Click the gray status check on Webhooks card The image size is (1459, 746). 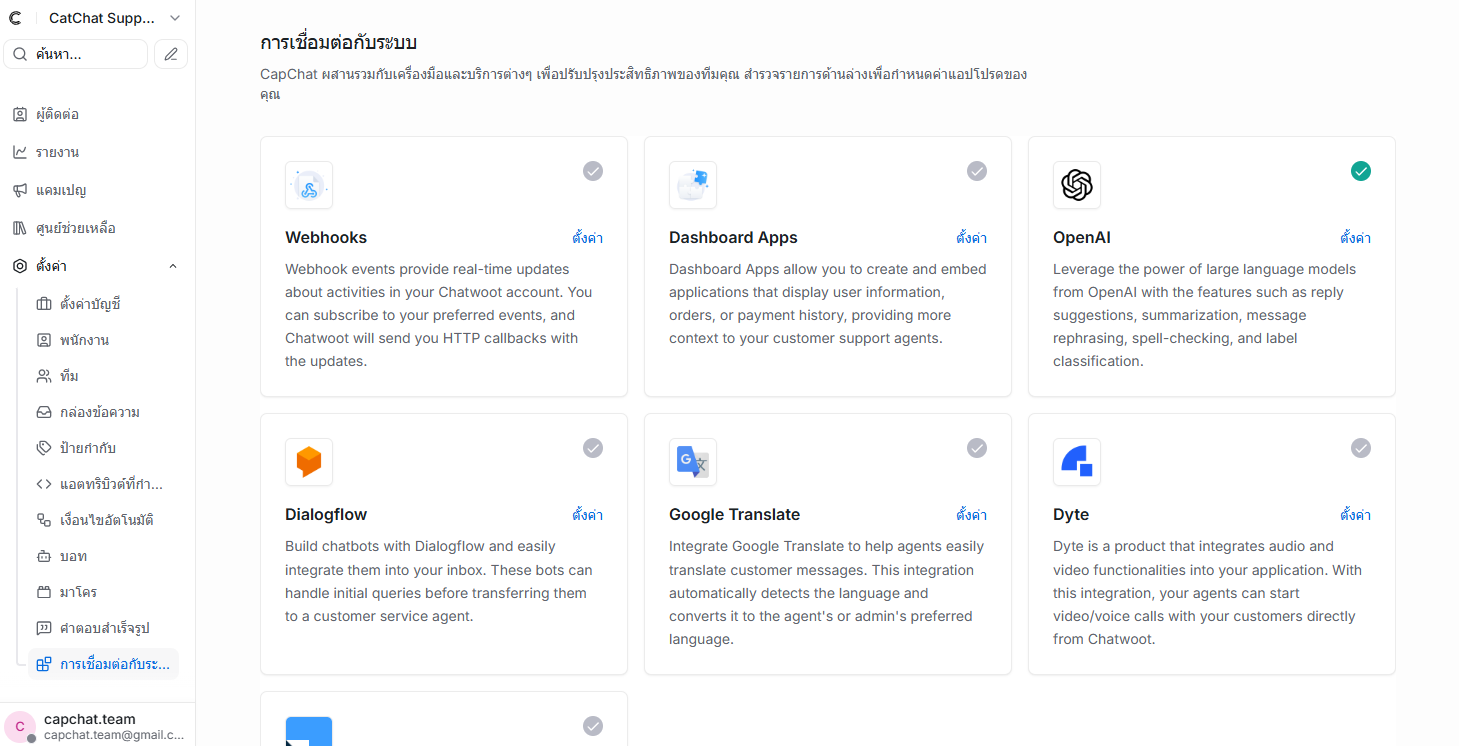coord(593,171)
